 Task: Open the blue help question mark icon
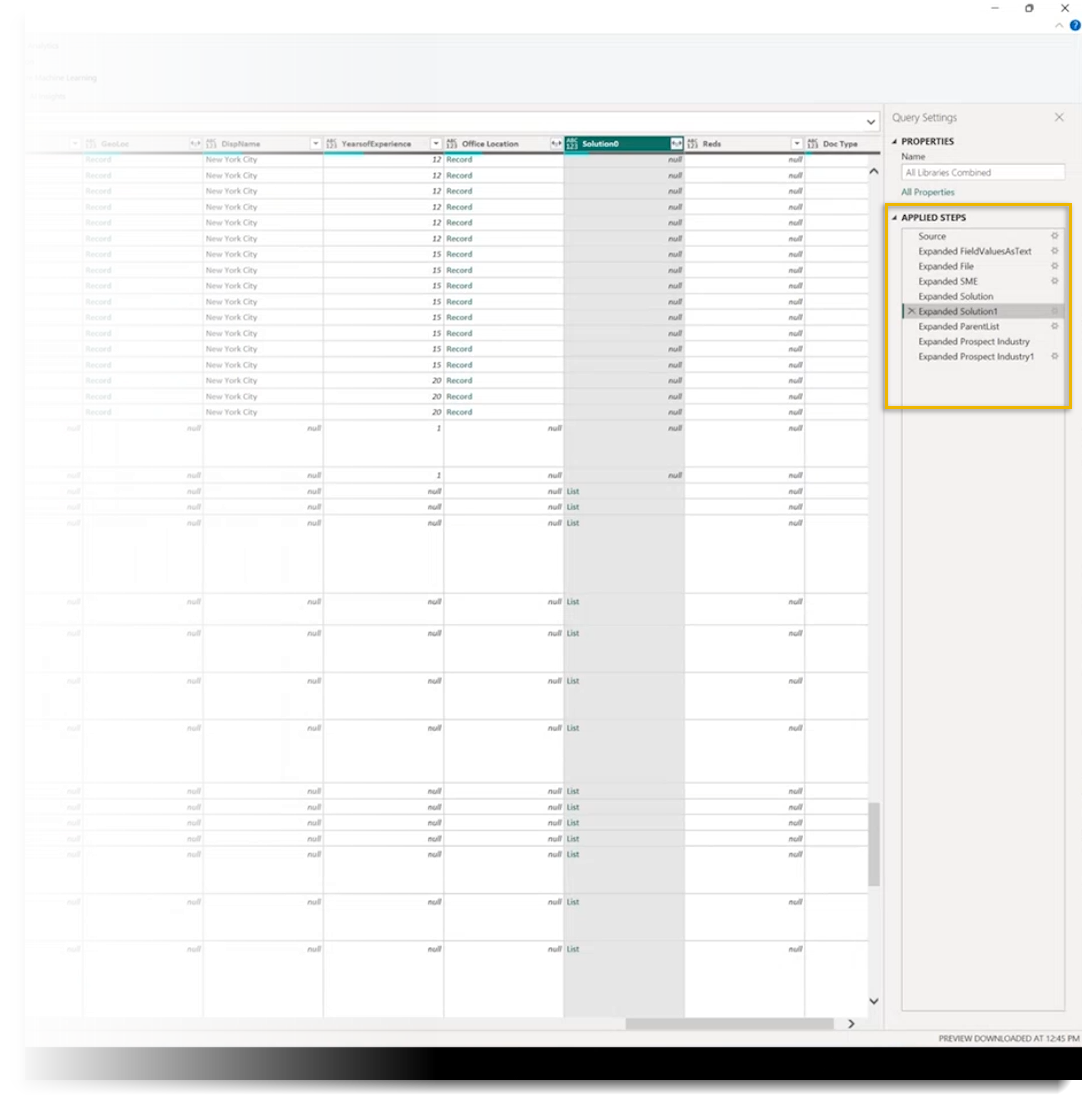pyautogui.click(x=1075, y=26)
